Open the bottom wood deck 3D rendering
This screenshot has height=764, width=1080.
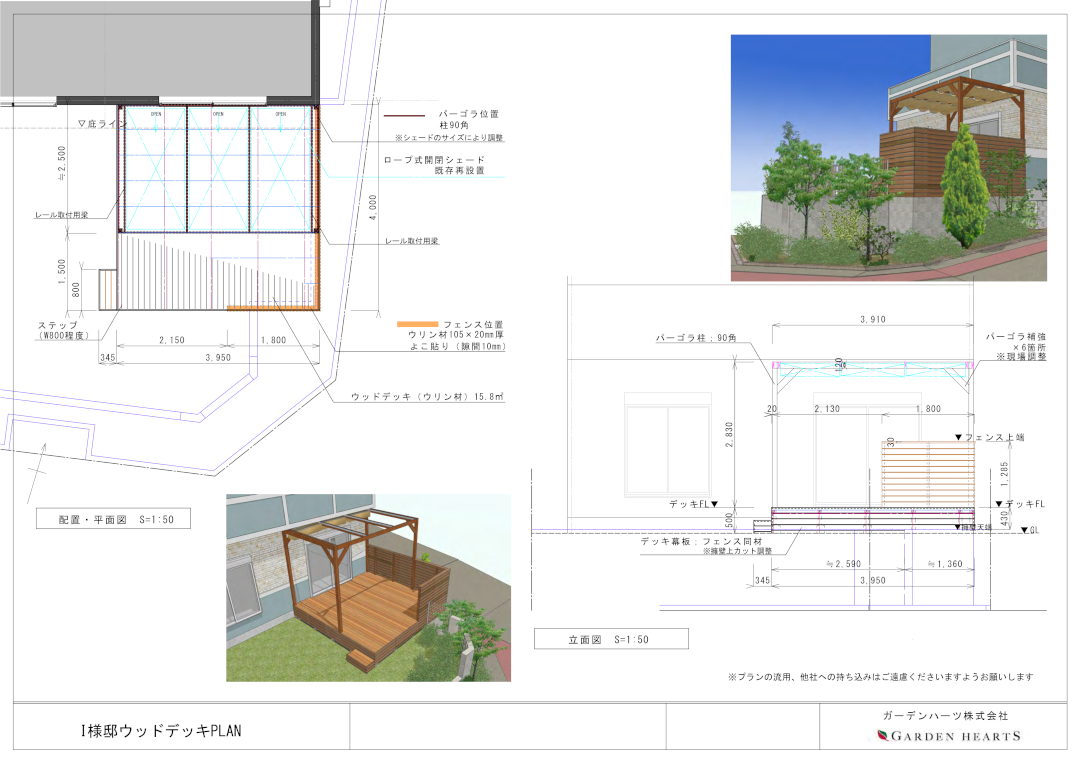pos(368,587)
